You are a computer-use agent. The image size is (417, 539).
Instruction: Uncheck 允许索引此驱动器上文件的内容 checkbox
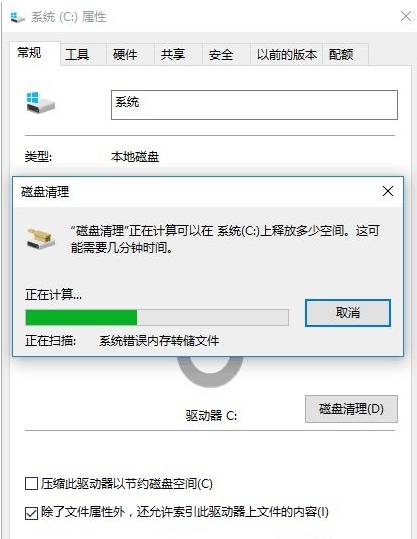(31, 514)
